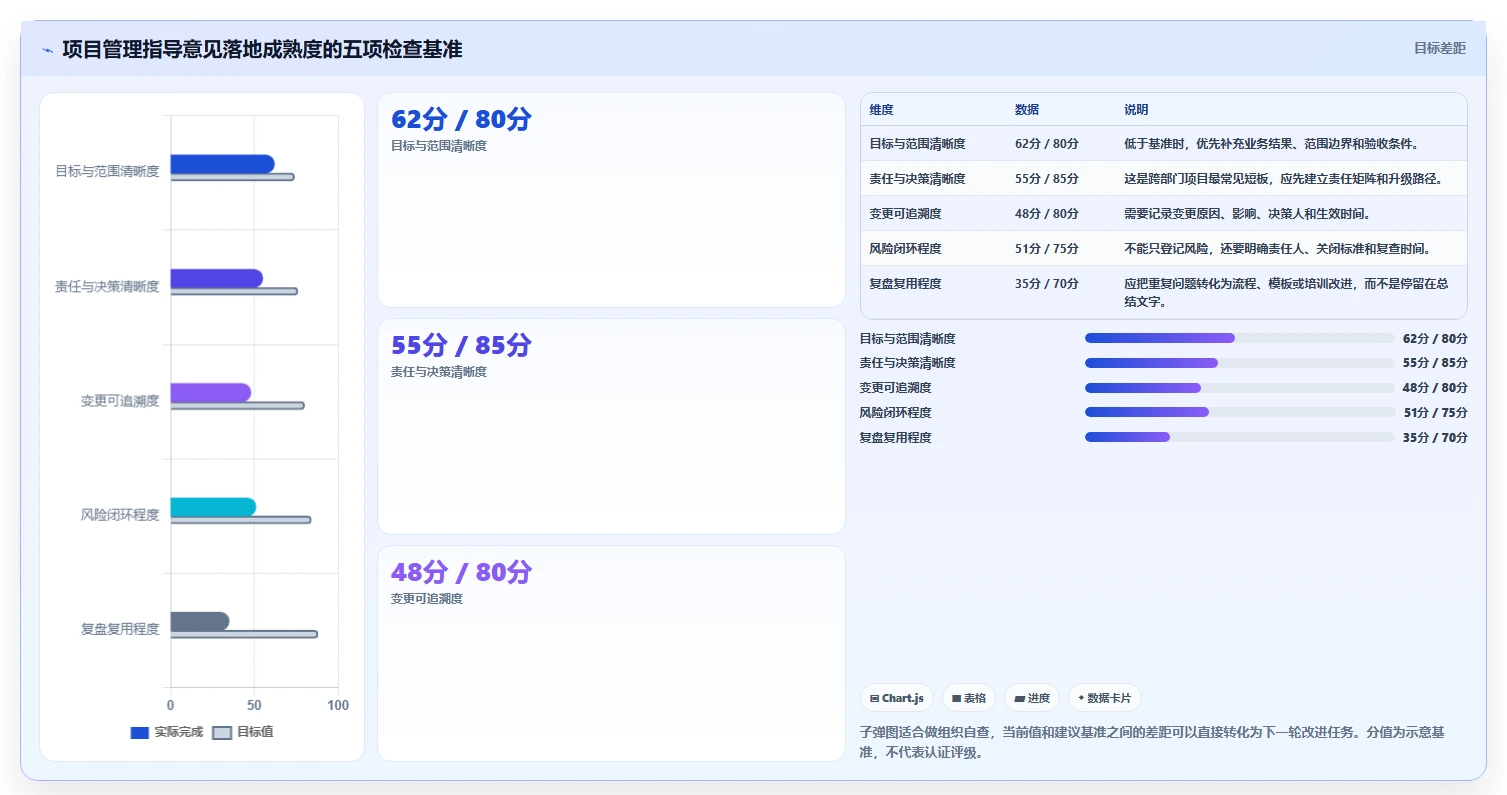Screen dimensions: 1507x795
Task: Click the progress bar for 目标与范围清晰度
Action: click(1239, 338)
